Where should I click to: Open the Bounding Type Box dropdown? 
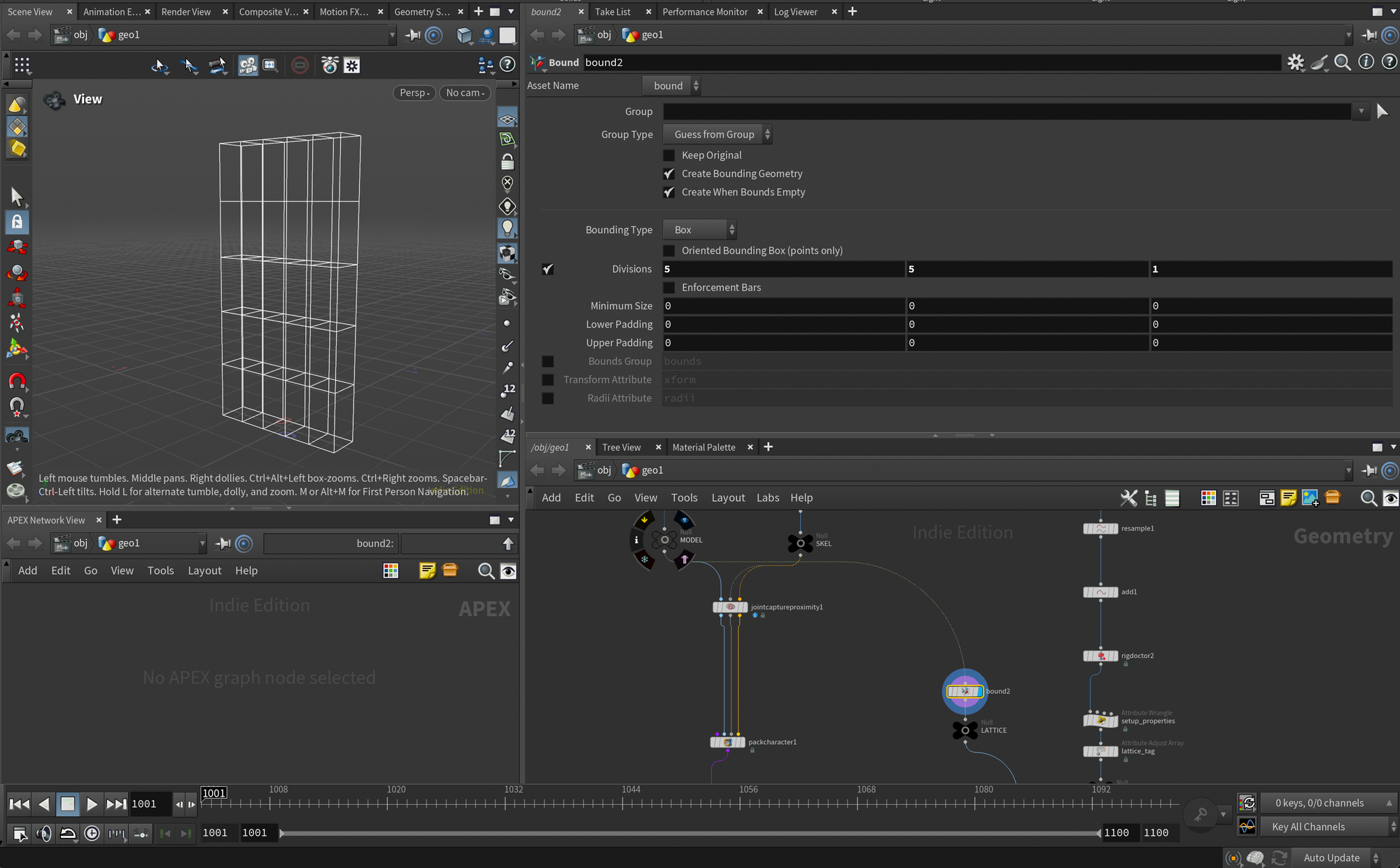[x=699, y=230]
